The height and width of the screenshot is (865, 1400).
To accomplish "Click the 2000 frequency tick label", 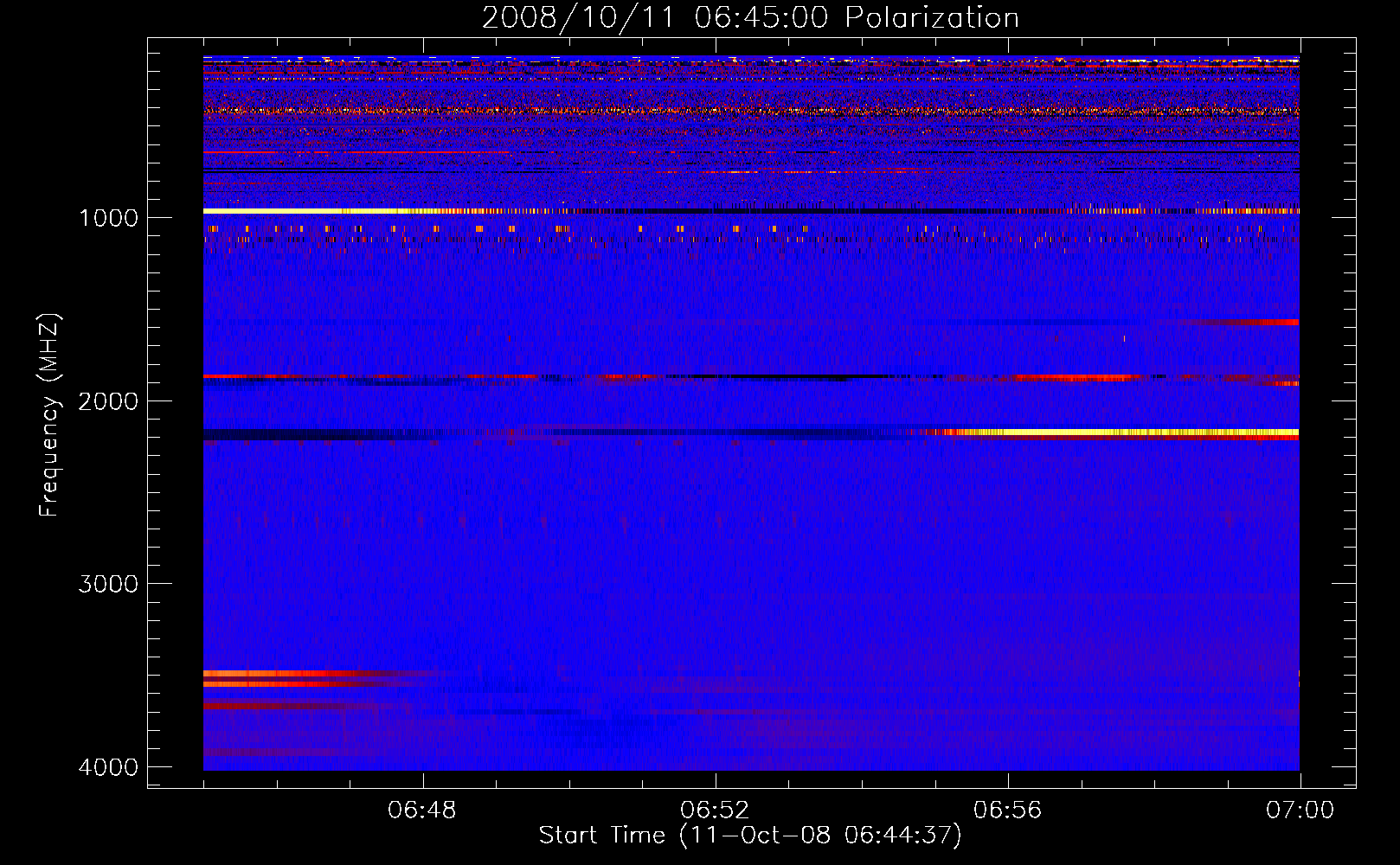I will coord(108,401).
